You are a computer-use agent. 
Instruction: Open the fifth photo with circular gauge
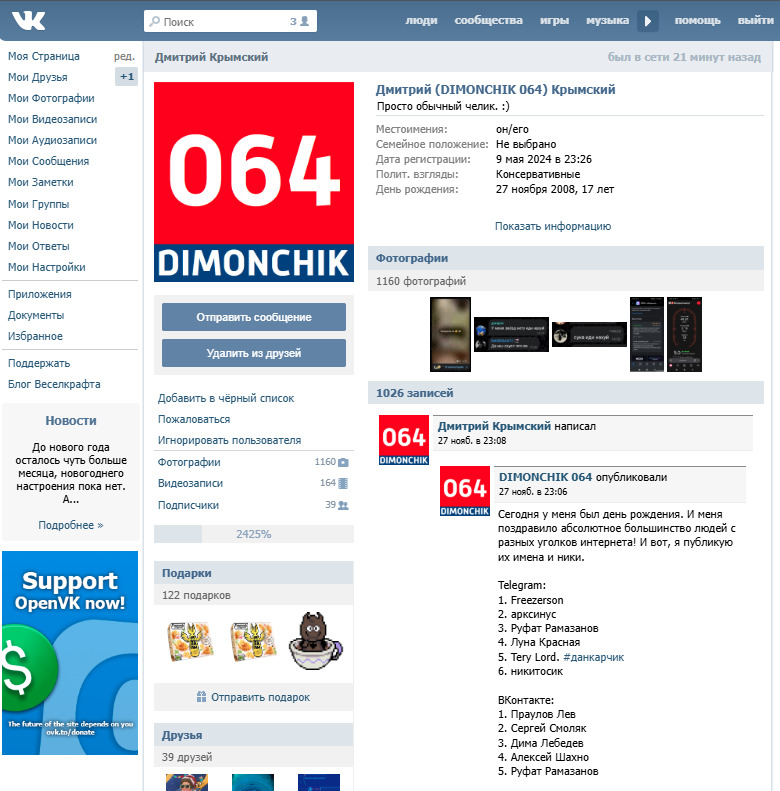(684, 334)
